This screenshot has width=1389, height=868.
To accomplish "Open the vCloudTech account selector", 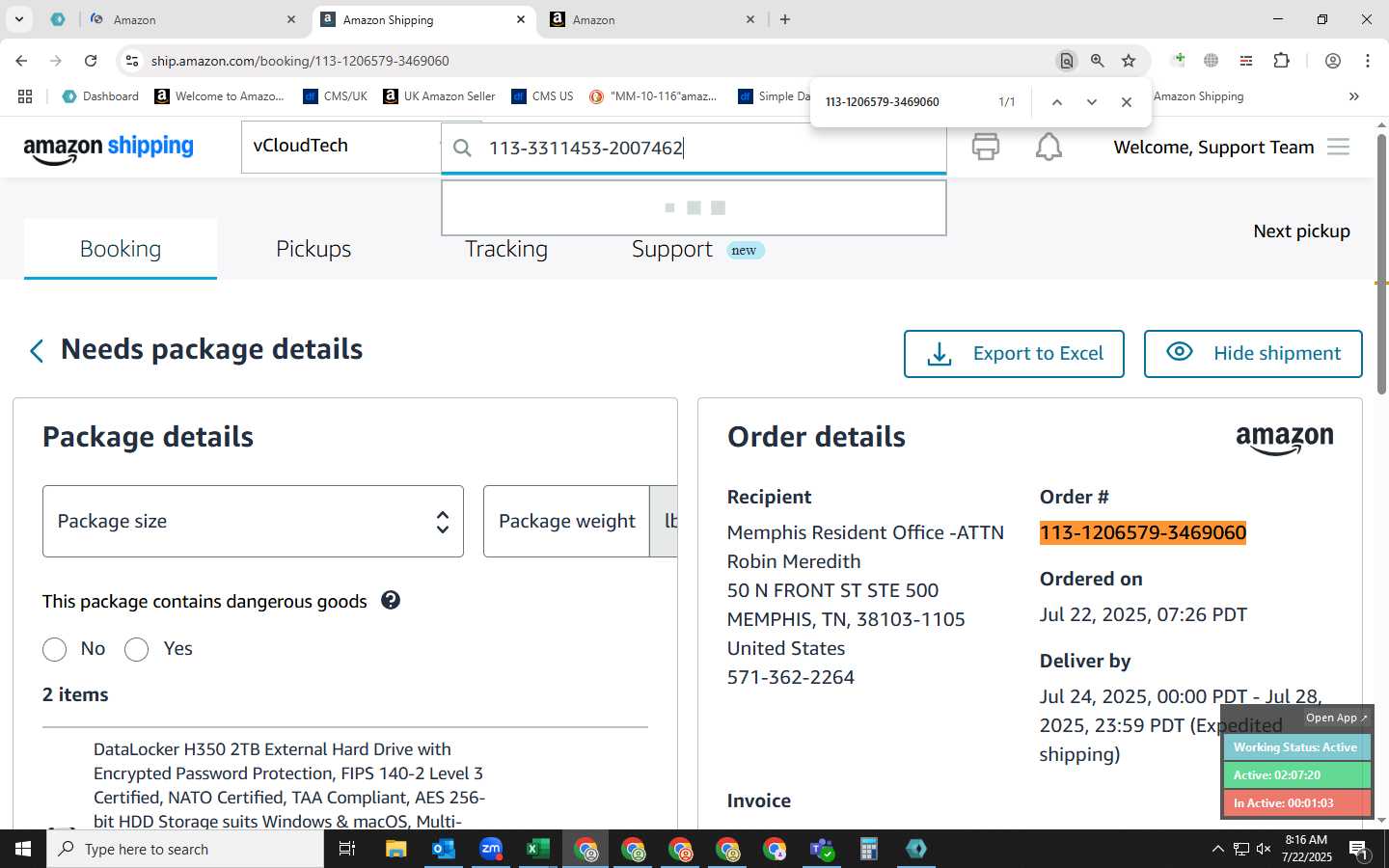I will 341,147.
